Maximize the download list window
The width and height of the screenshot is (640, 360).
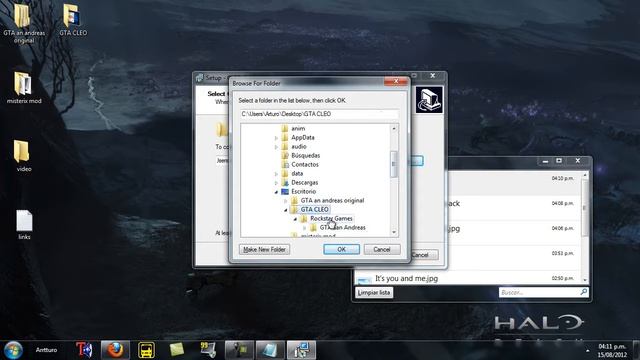pyautogui.click(x=559, y=161)
